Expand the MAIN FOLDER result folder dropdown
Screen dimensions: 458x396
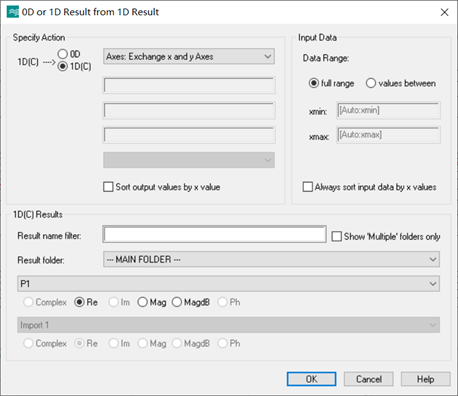point(271,259)
